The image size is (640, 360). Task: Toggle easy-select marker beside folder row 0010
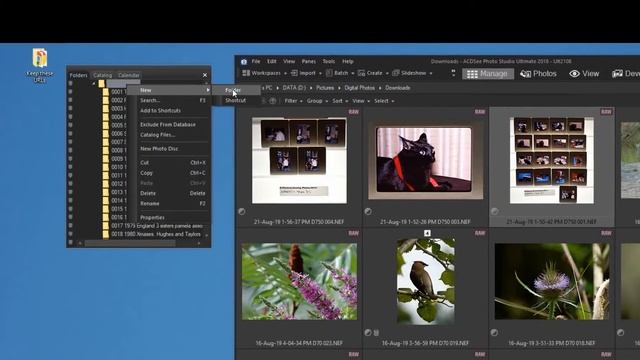(x=70, y=167)
